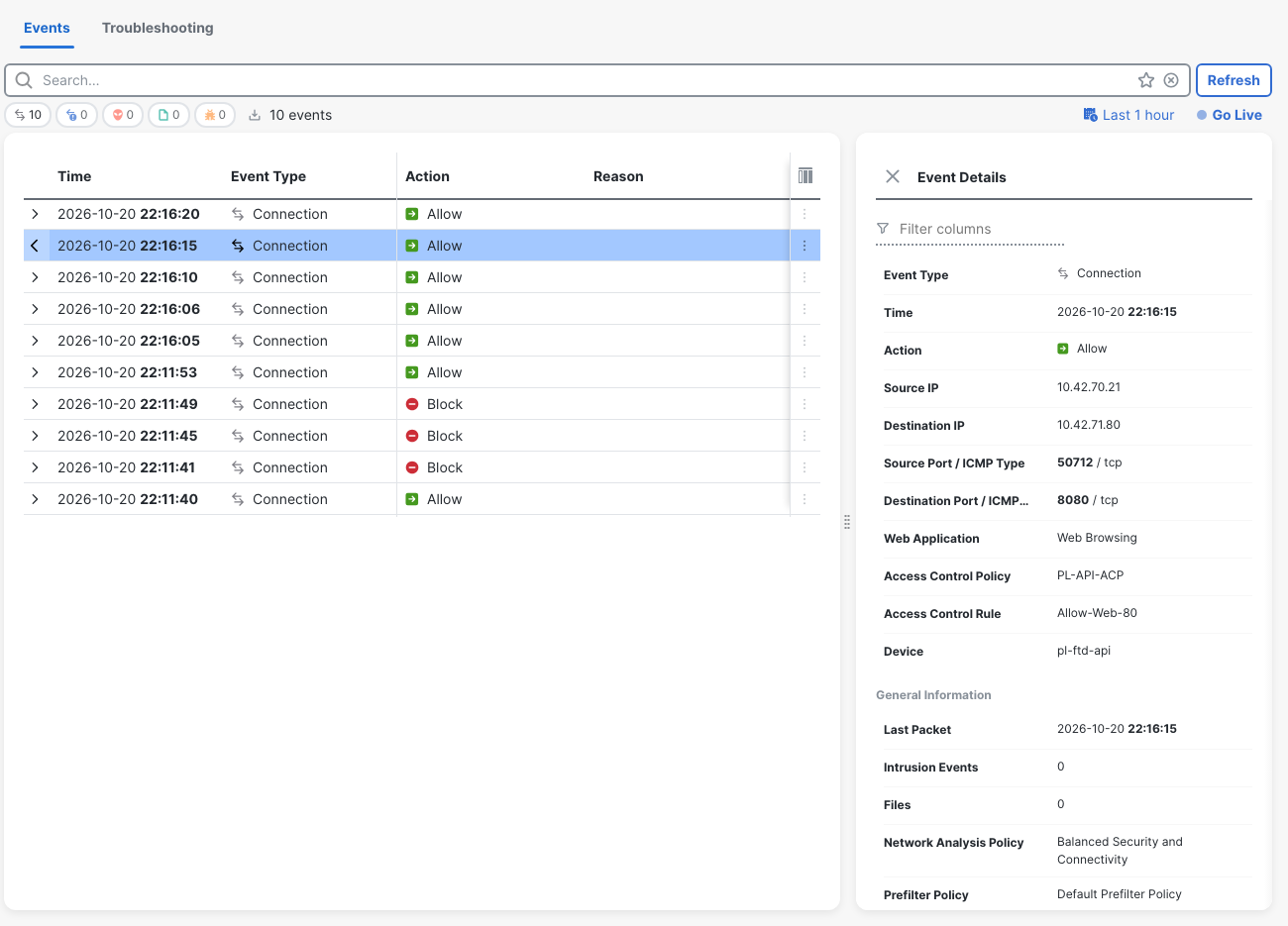Click the Refresh button
The image size is (1288, 926).
point(1234,80)
